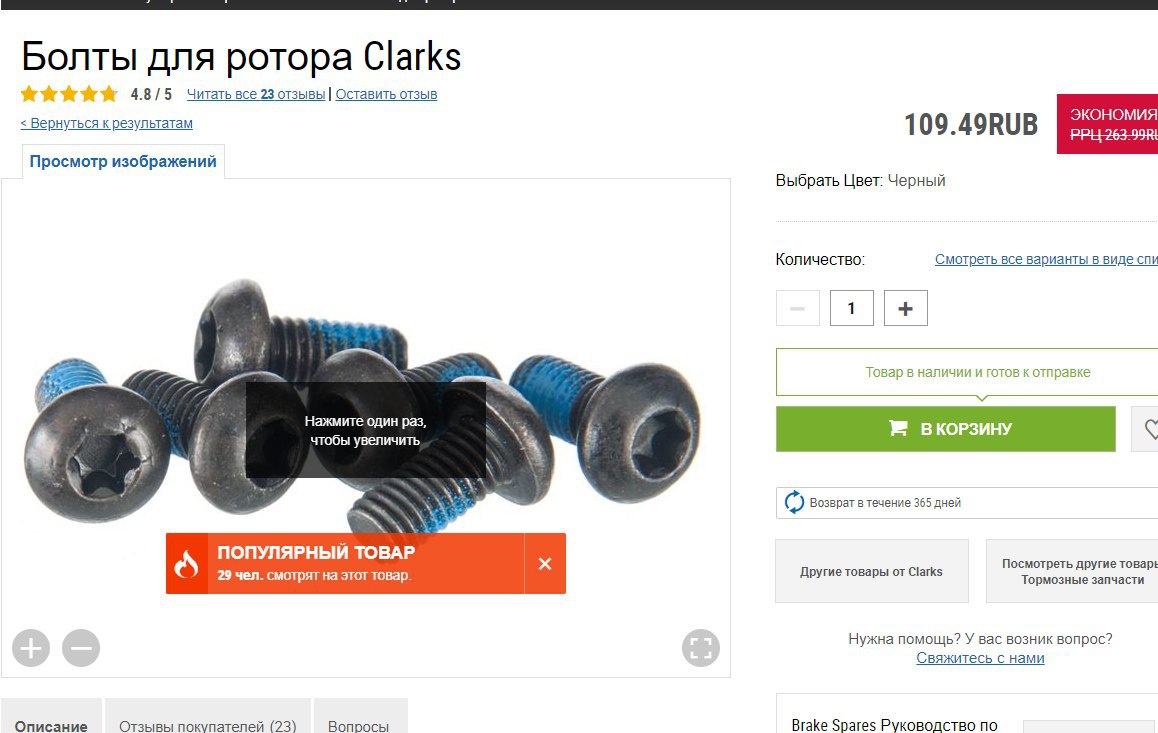Viewport: 1158px width, 733px height.
Task: Select the Просмотр изображений tab
Action: coord(123,162)
